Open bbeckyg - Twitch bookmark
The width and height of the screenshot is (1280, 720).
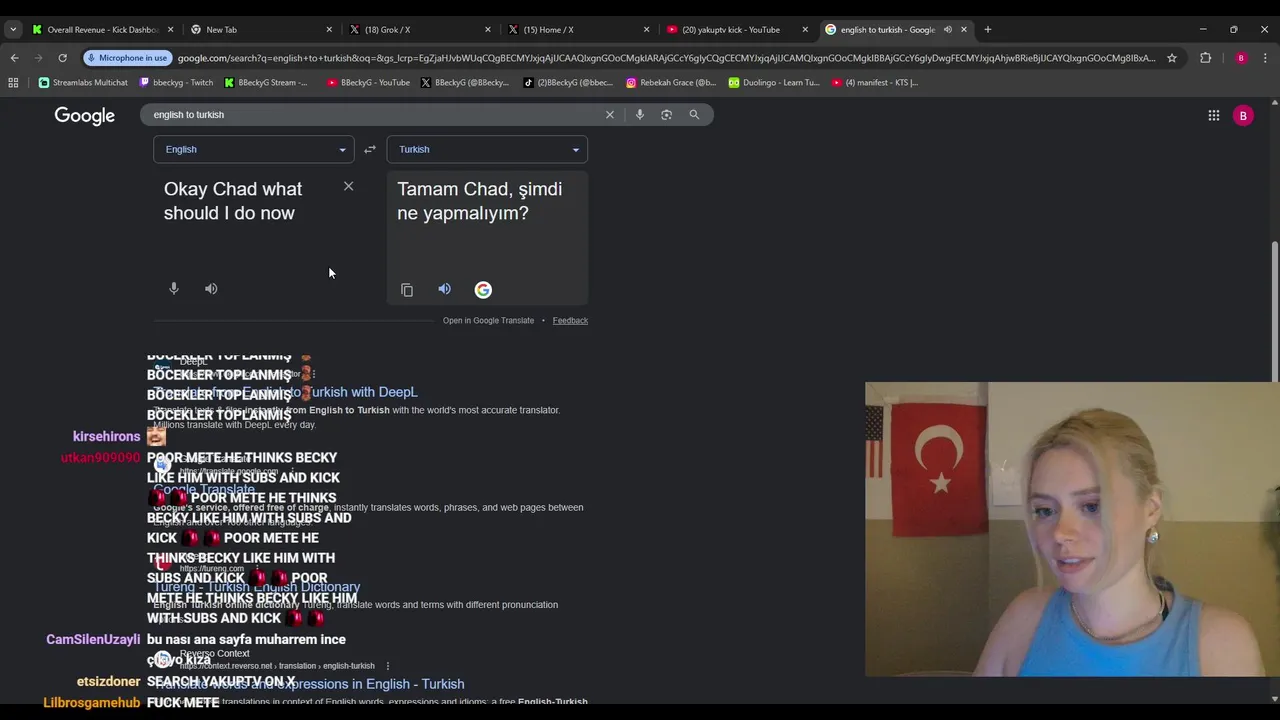click(x=175, y=83)
